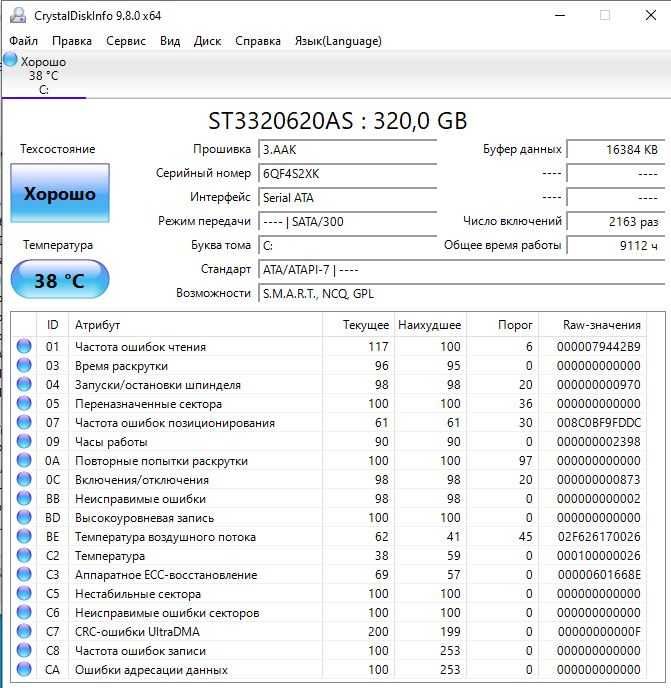The image size is (671, 688).
Task: Minimize the CrystalDiskInfo window
Action: click(560, 15)
